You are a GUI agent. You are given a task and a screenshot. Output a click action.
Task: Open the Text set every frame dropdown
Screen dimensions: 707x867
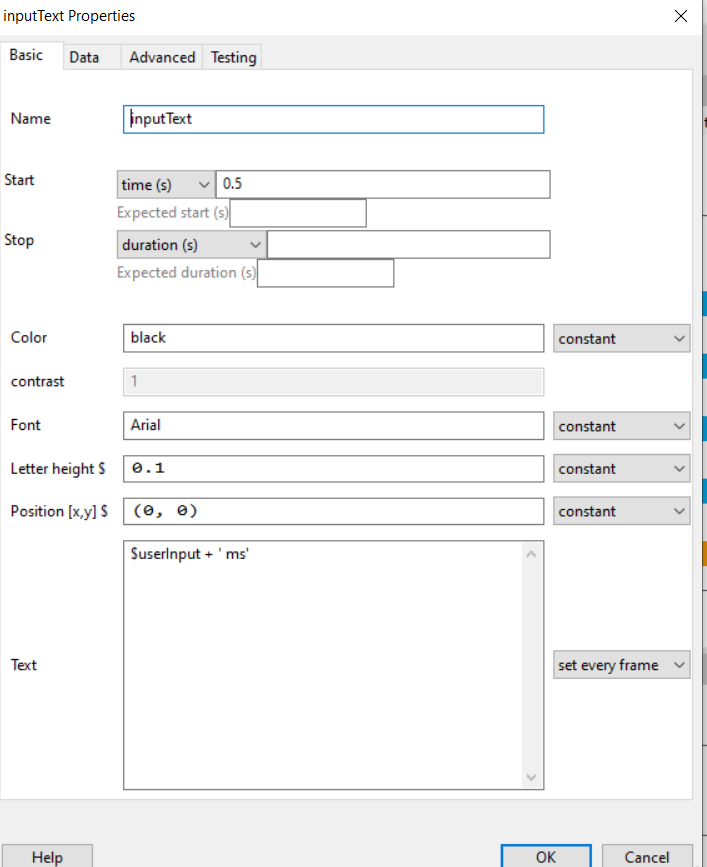(621, 665)
